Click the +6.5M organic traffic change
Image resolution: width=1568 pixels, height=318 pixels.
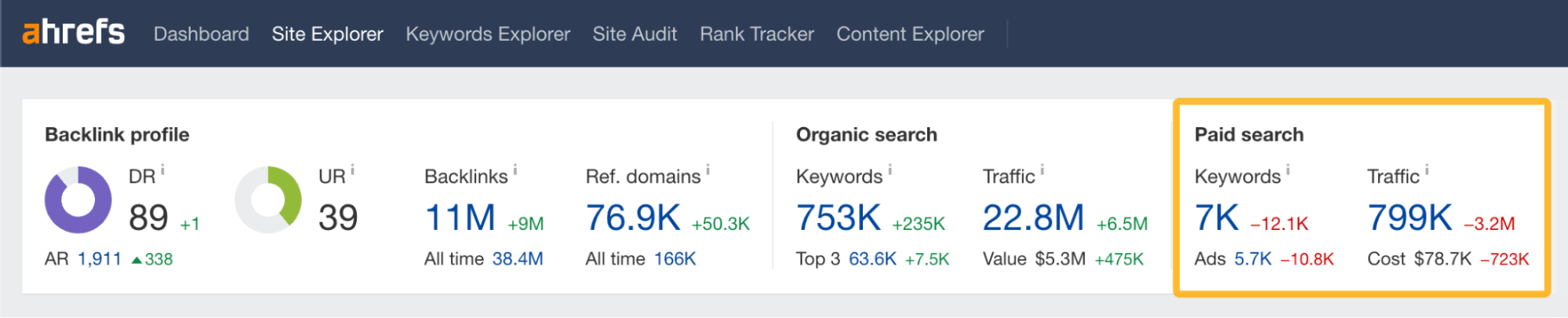point(1122,224)
